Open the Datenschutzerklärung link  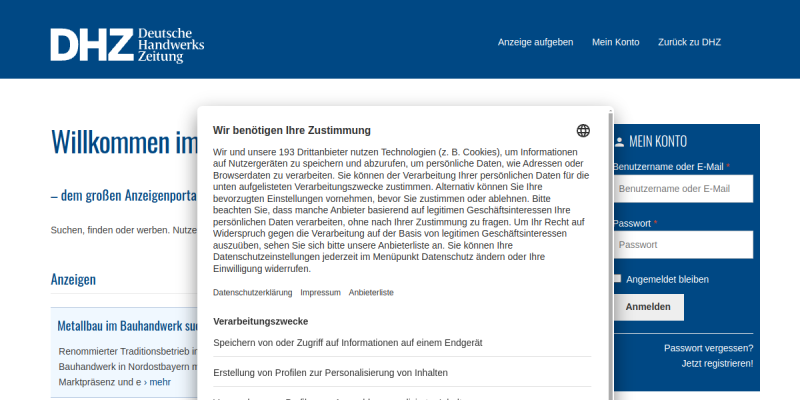[253, 292]
